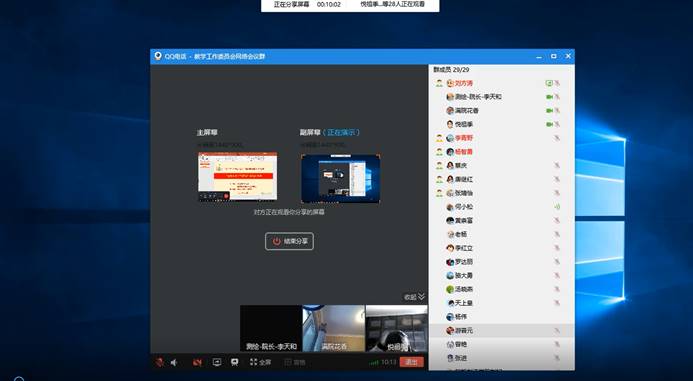
Task: Click the speaker volume icon in call toolbar
Action: point(174,362)
